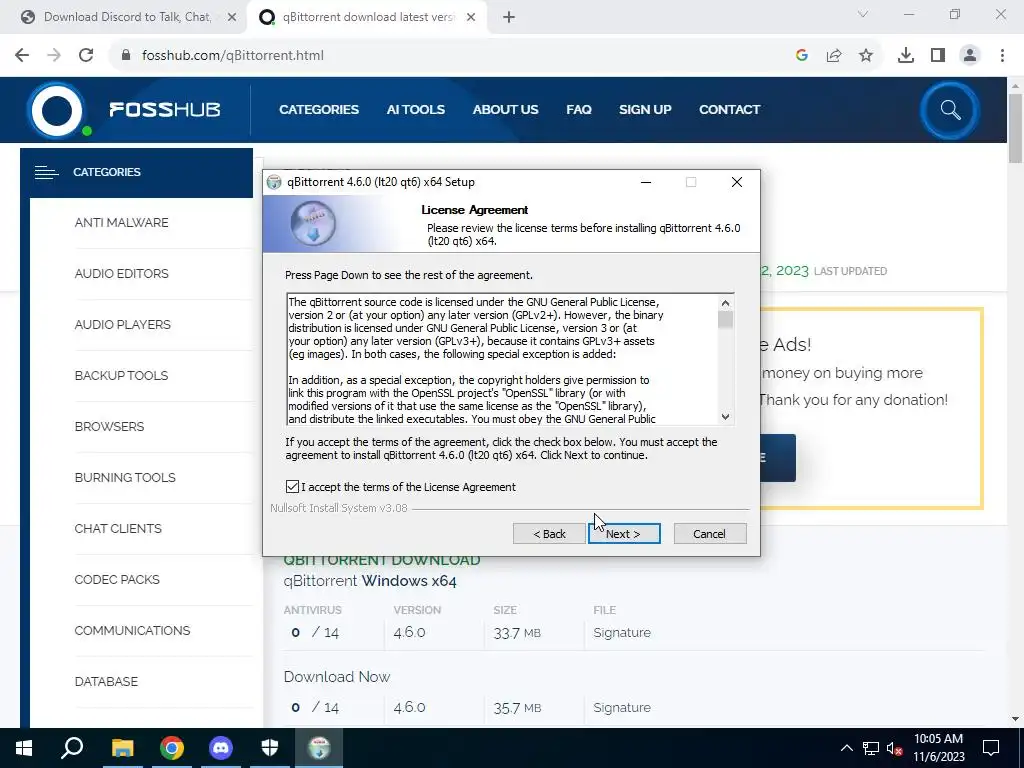Click browser back arrow
The image size is (1024, 768).
tap(22, 56)
